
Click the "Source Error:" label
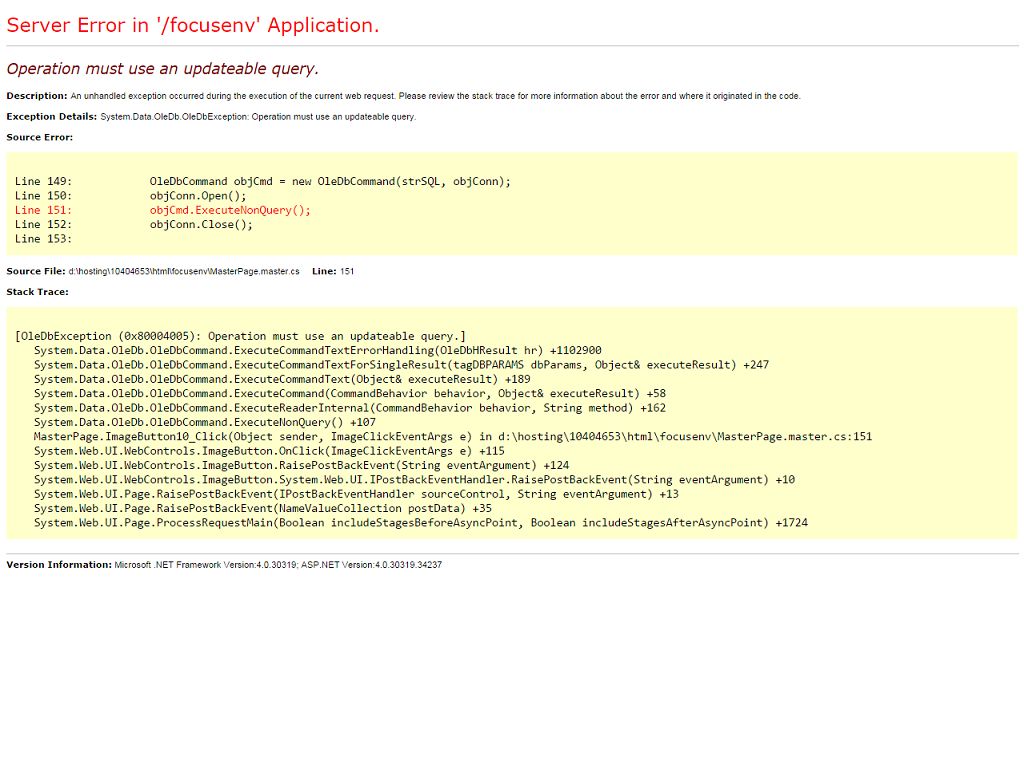coord(40,137)
